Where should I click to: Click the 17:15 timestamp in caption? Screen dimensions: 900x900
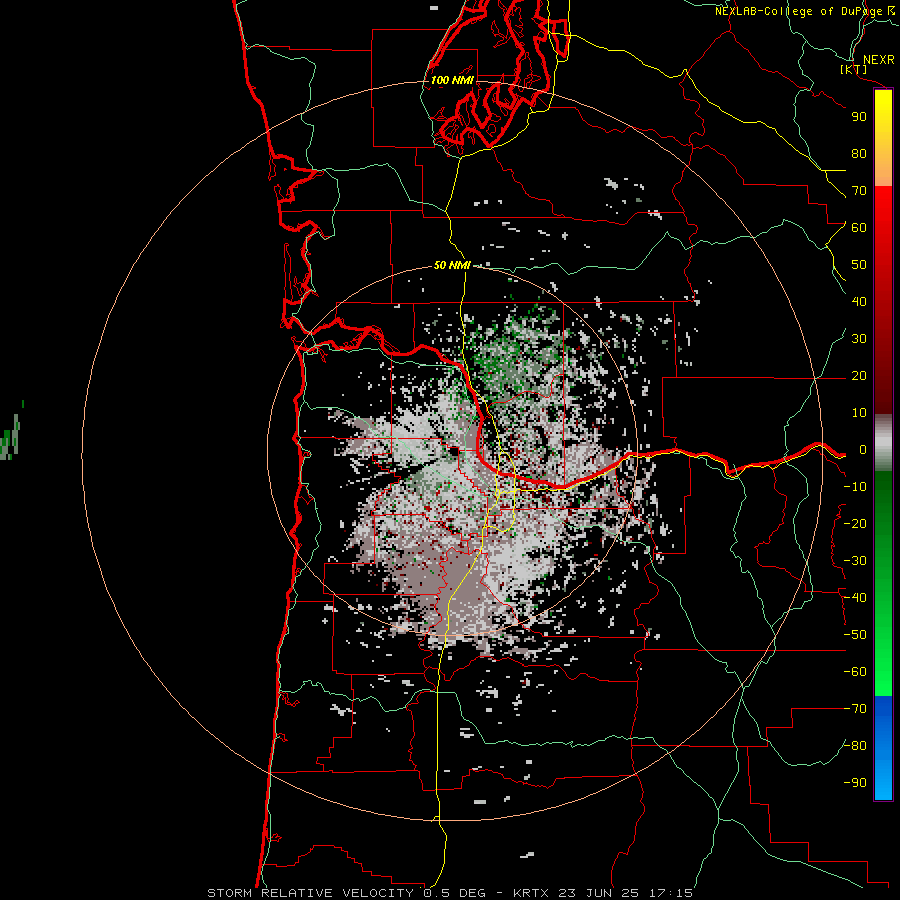670,893
